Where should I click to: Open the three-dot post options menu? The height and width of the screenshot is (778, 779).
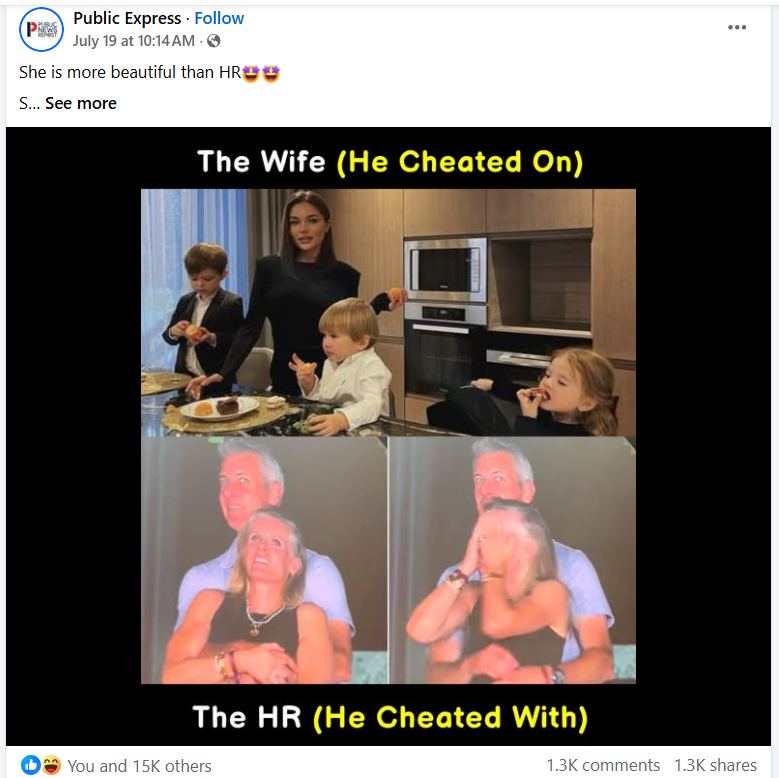[x=737, y=27]
